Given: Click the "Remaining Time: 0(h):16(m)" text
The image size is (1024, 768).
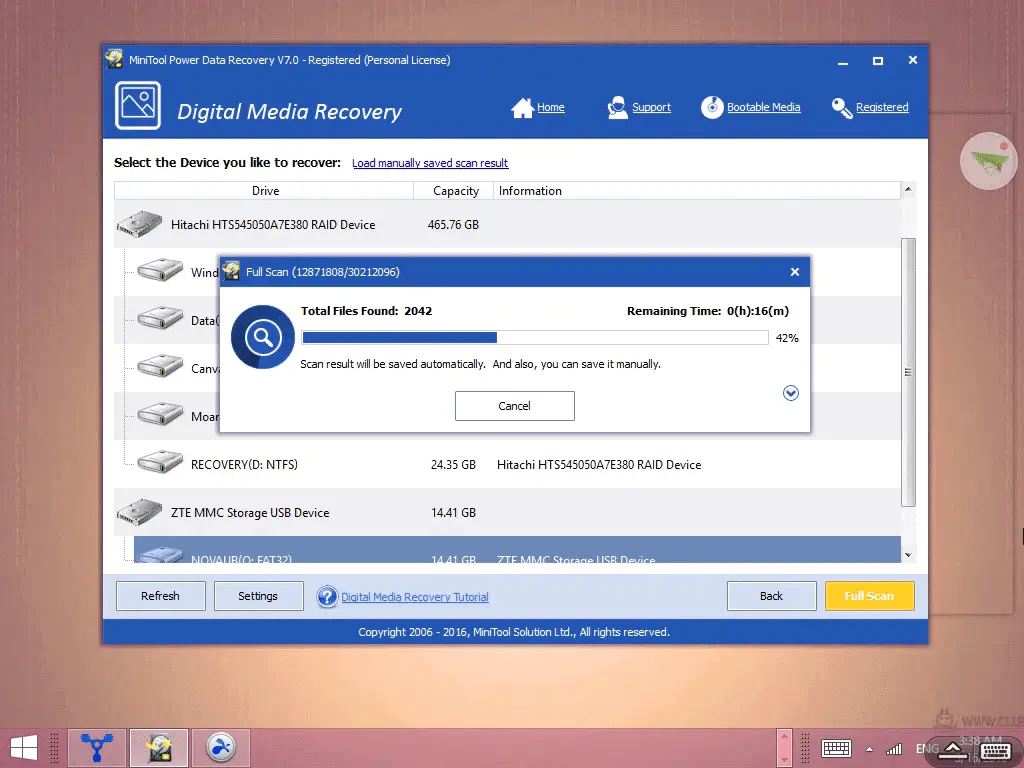Looking at the screenshot, I should [x=708, y=311].
